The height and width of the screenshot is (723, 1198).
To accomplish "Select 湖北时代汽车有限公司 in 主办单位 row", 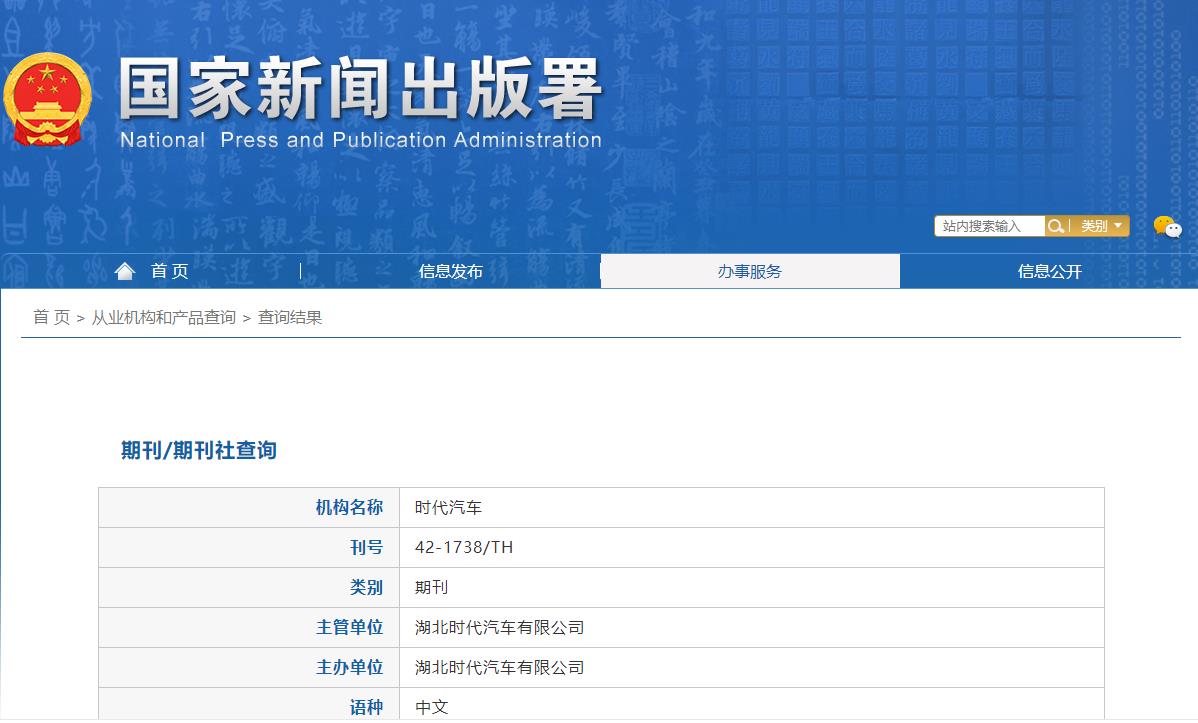I will click(501, 667).
